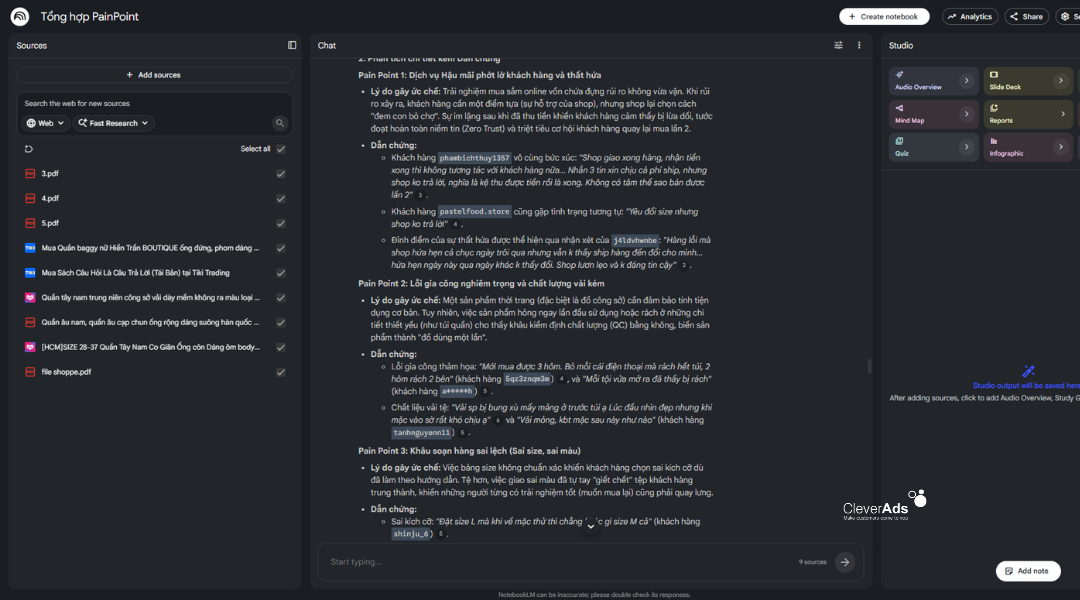Click the 5.pdf file icon

(x=30, y=223)
